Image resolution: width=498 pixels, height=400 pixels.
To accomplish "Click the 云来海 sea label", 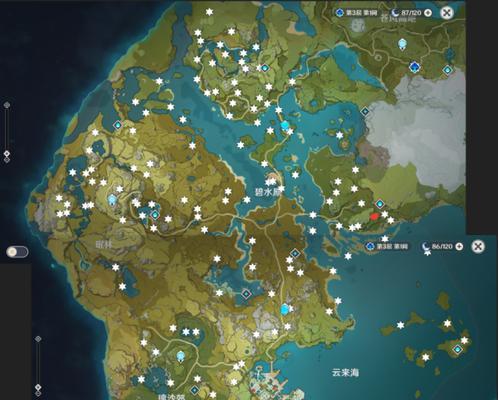I will (x=345, y=372).
